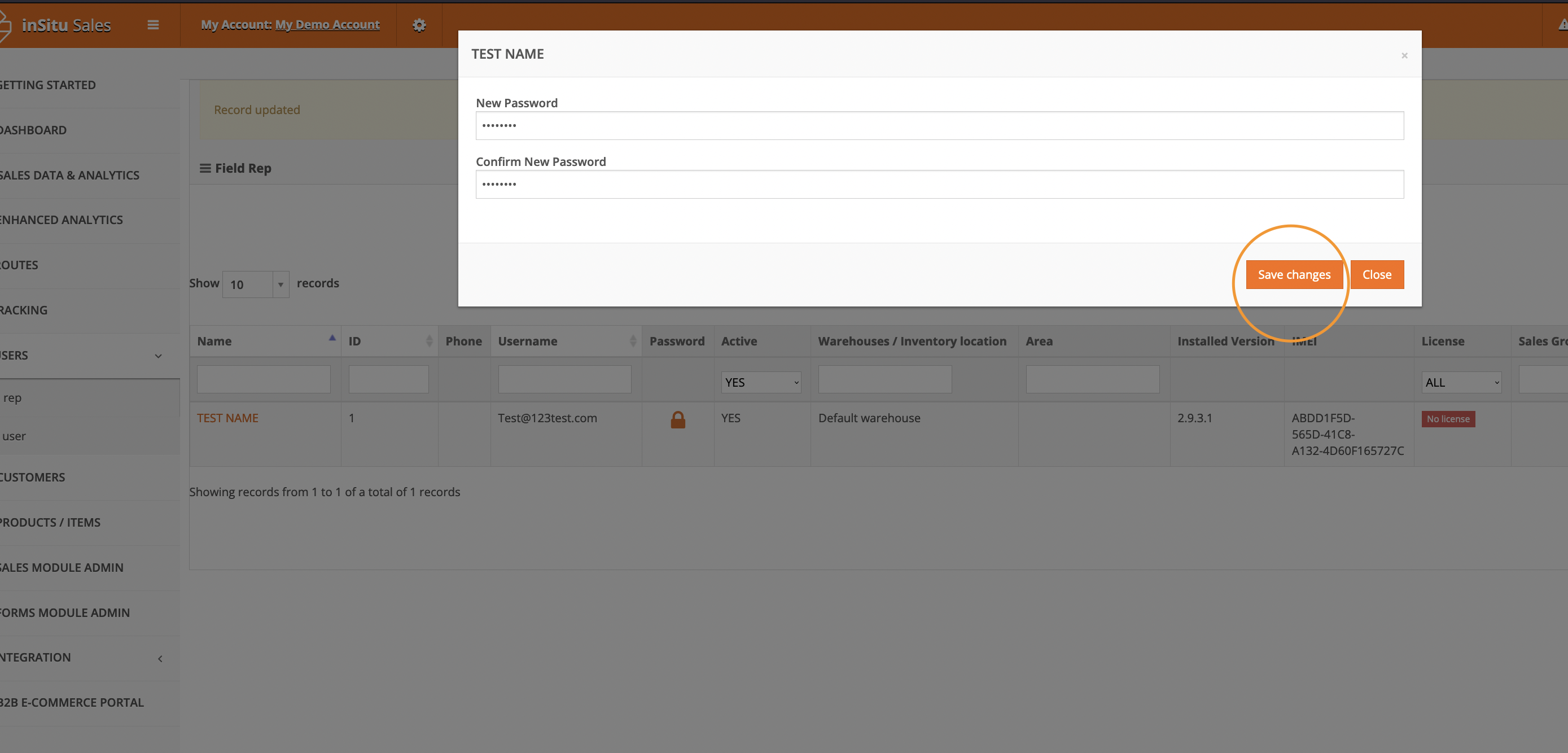The width and height of the screenshot is (1568, 753).
Task: Open the Active YES filter dropdown
Action: (x=760, y=382)
